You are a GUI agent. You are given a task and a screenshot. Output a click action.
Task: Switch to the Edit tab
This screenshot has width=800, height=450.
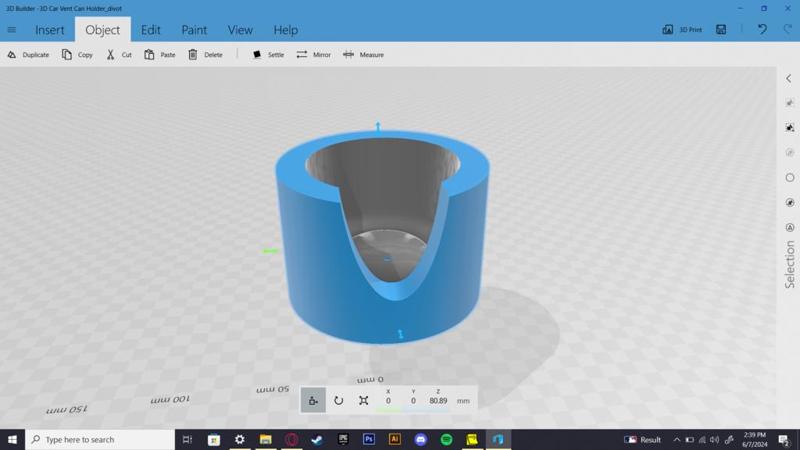(x=151, y=30)
